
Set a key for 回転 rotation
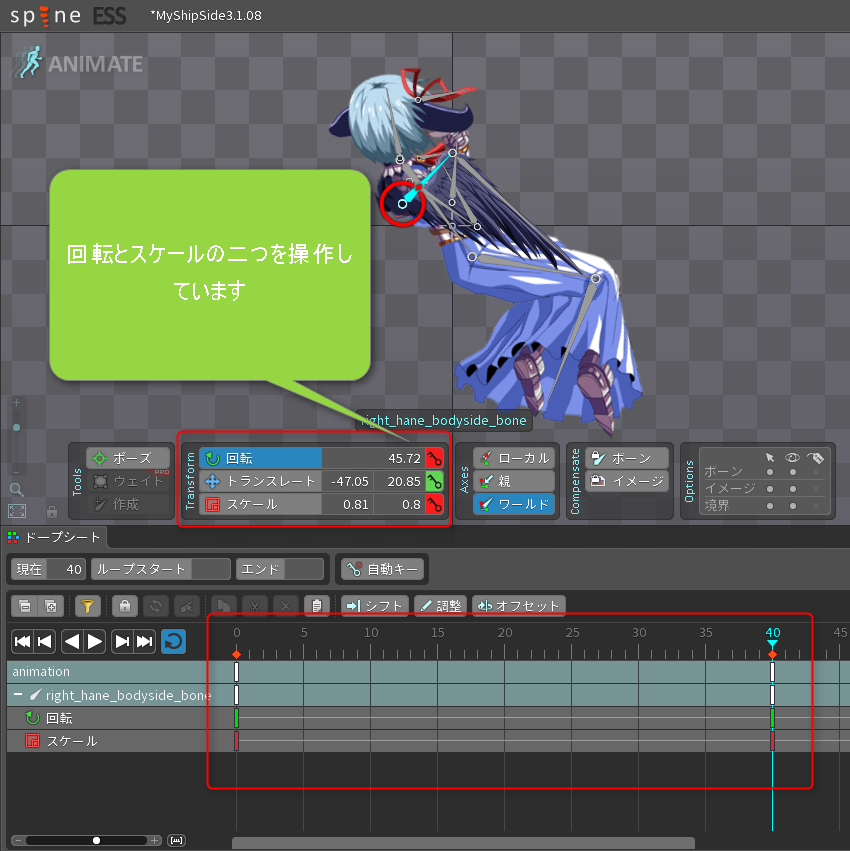434,458
